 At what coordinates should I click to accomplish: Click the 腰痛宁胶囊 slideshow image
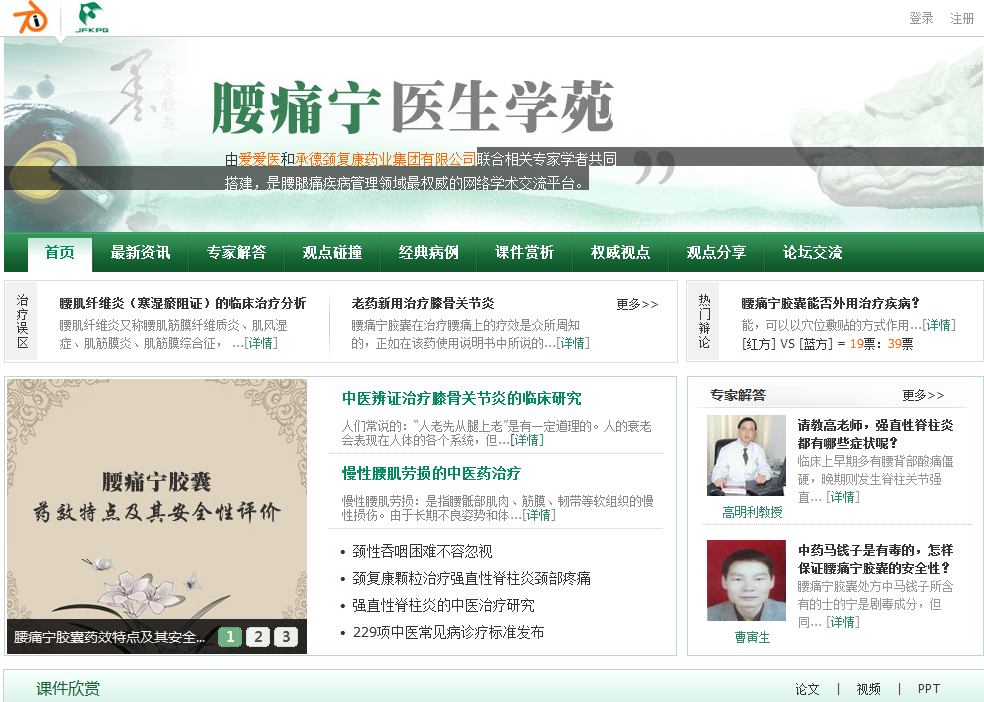click(157, 499)
